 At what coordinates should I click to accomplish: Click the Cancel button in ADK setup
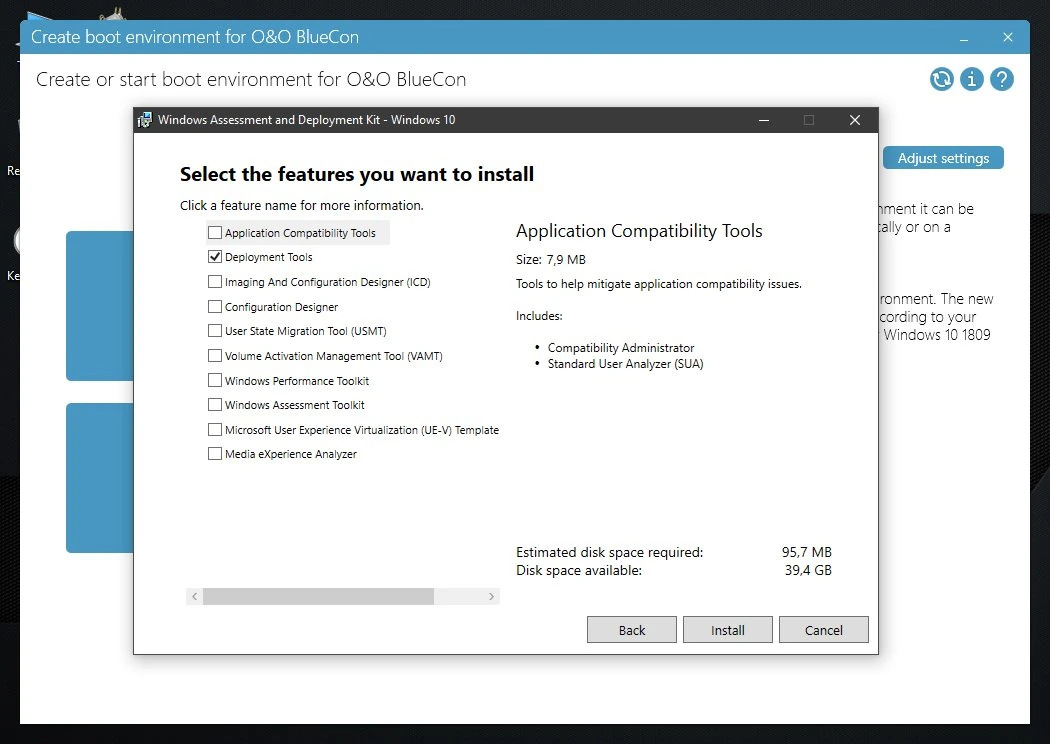click(824, 629)
